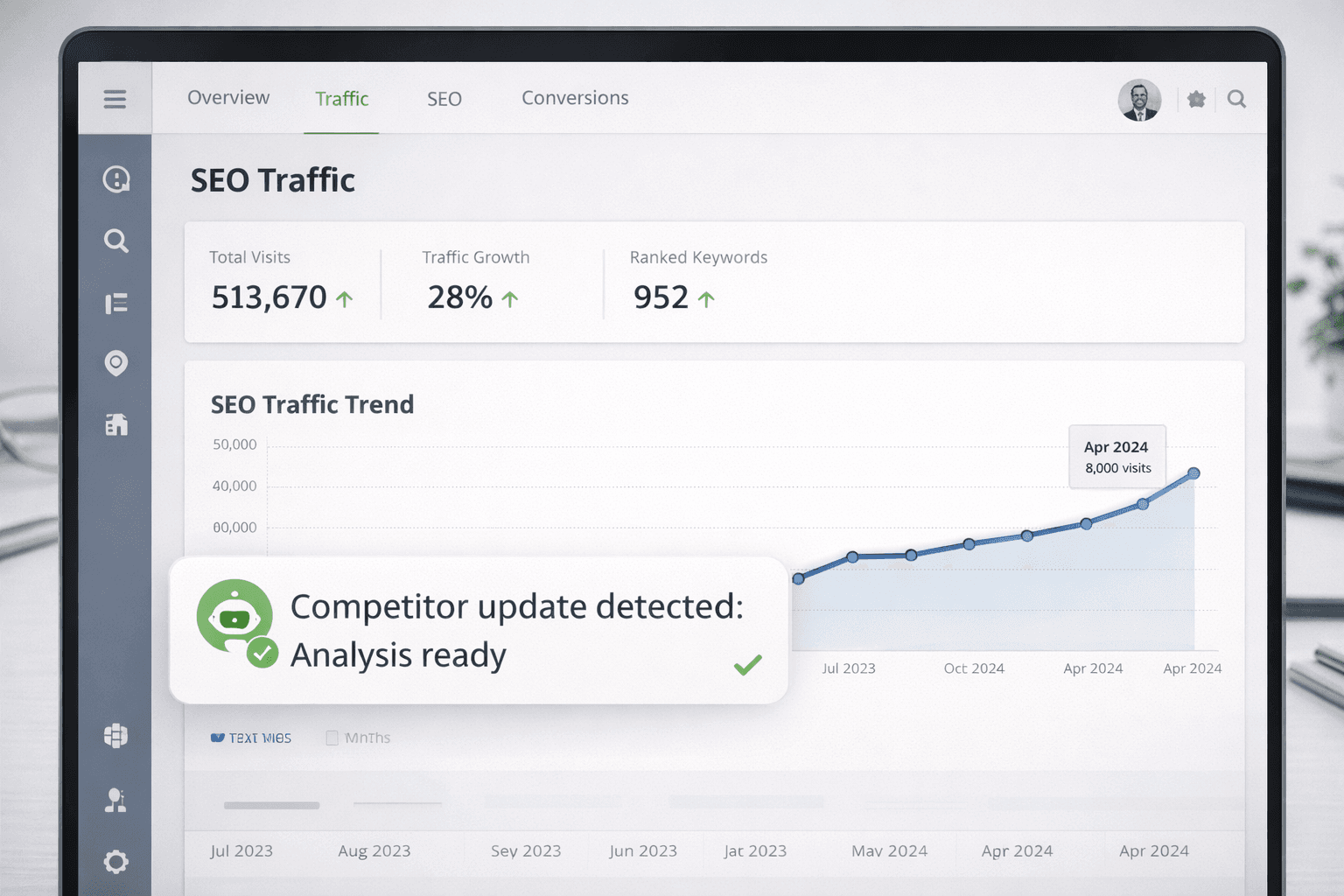
Task: Open the hamburger menu icon
Action: [x=115, y=99]
